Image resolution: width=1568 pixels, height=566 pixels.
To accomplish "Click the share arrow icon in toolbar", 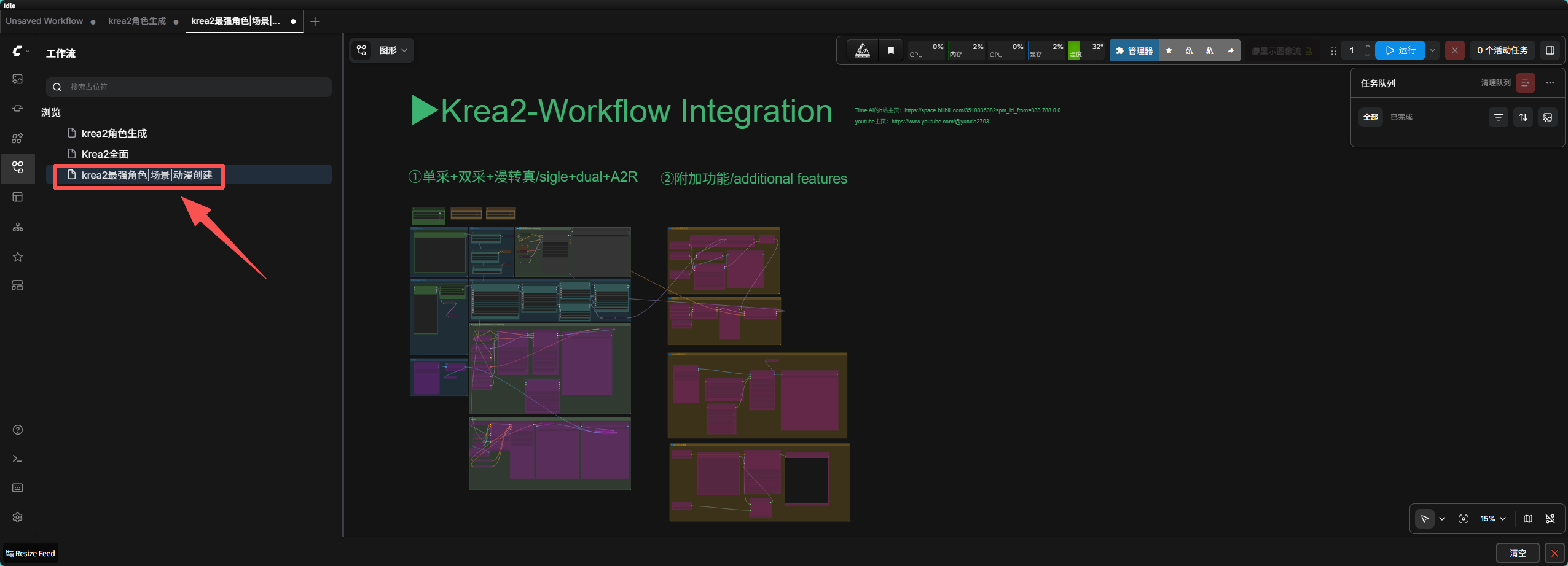I will click(x=1231, y=51).
